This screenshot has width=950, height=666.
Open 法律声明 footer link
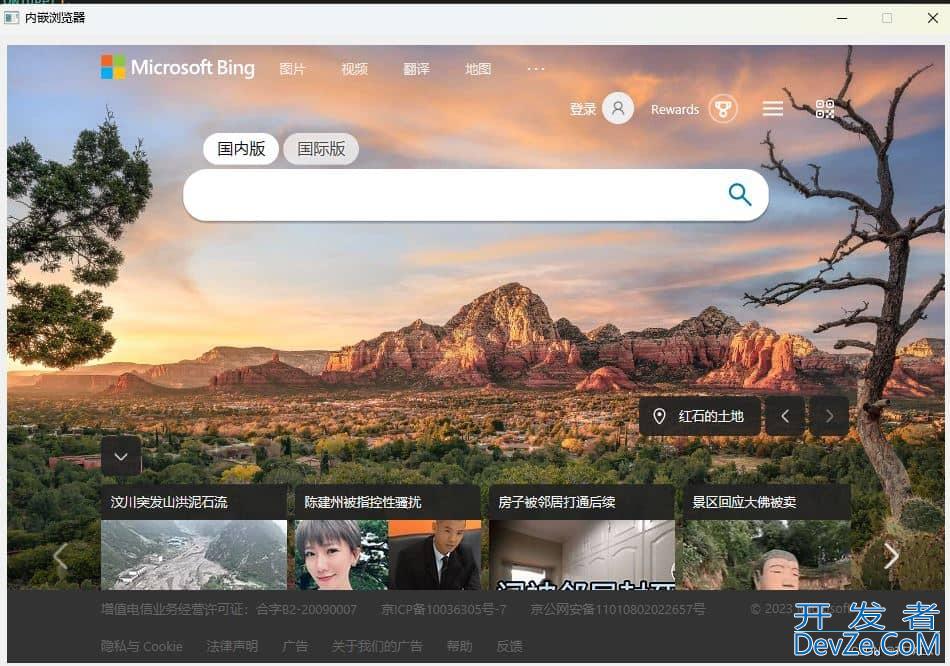click(x=232, y=647)
